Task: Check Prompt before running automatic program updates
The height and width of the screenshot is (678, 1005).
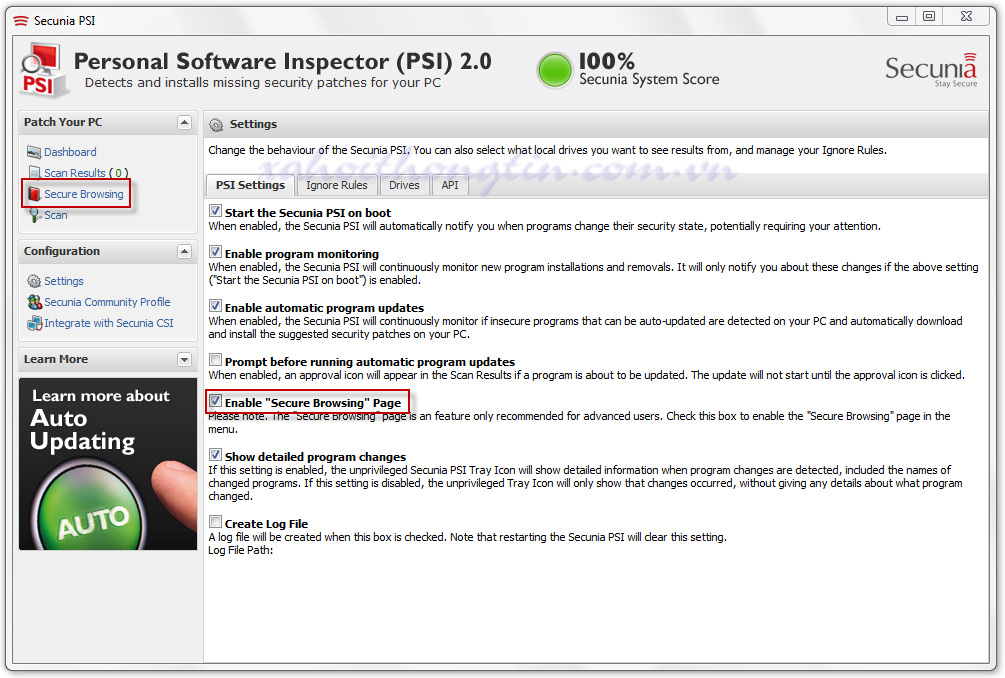Action: (x=215, y=360)
